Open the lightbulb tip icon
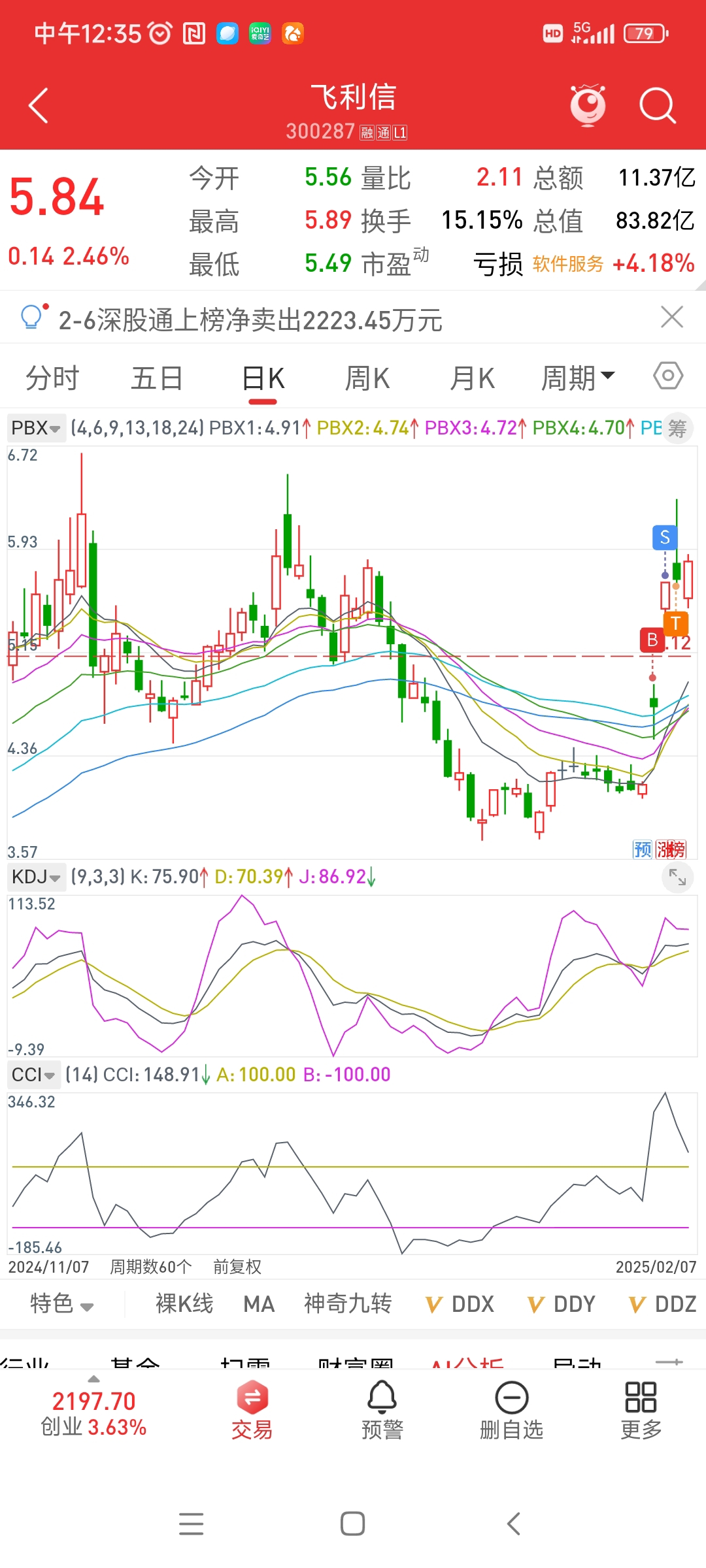The width and height of the screenshot is (706, 1568). (32, 317)
